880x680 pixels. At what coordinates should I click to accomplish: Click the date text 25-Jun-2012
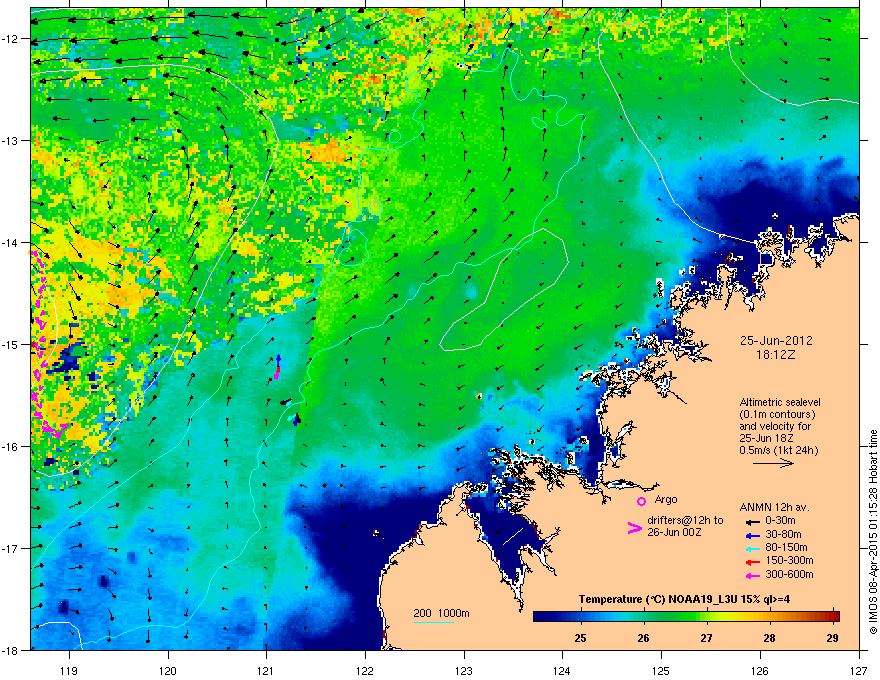coord(776,341)
